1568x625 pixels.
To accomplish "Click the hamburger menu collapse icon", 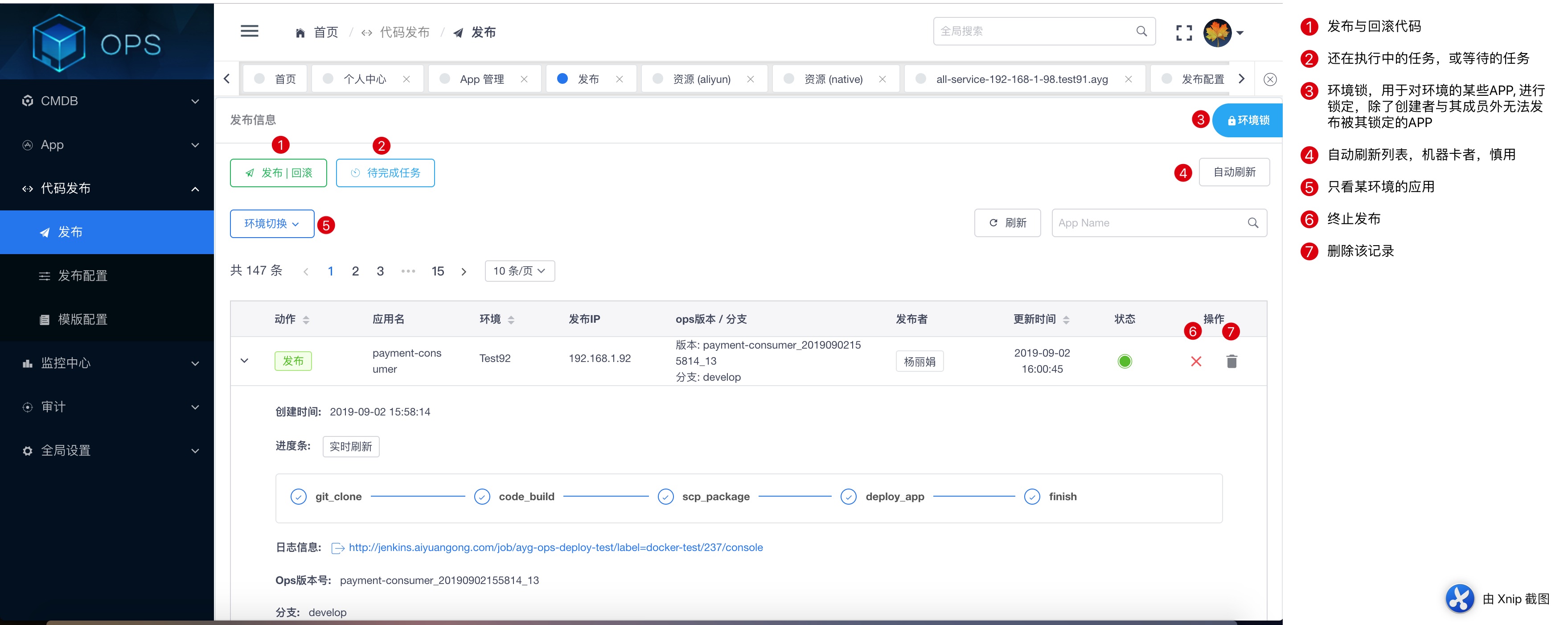I will pyautogui.click(x=249, y=32).
